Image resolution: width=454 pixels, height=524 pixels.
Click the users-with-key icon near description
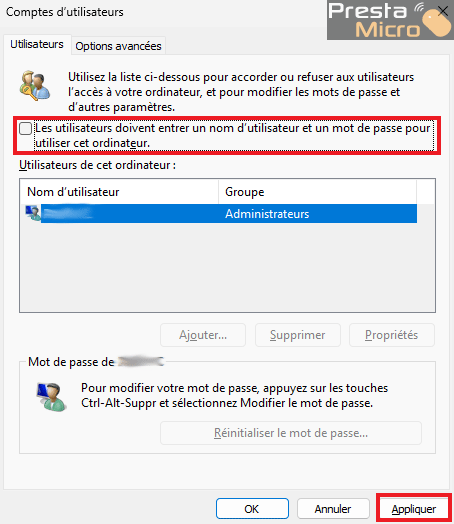tap(35, 86)
